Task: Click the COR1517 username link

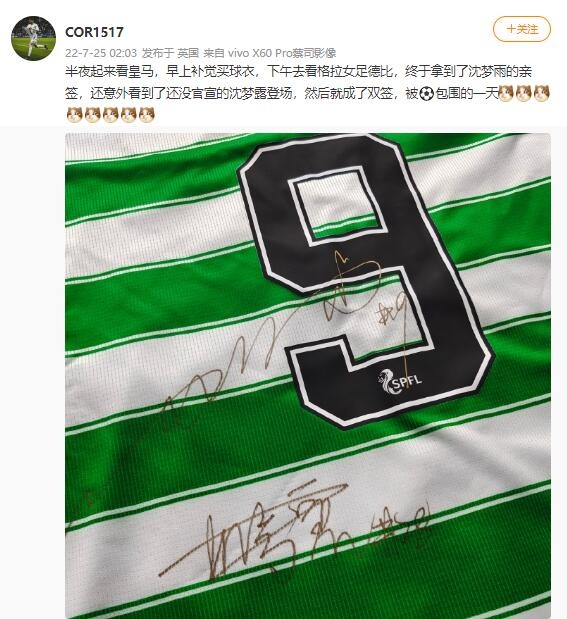Action: [x=94, y=32]
